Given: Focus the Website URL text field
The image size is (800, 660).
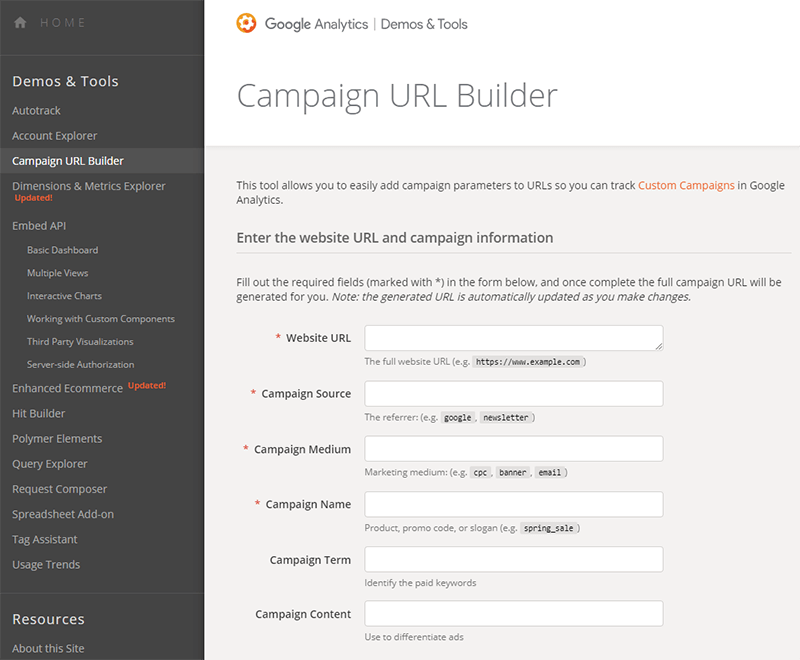Looking at the screenshot, I should click(513, 338).
